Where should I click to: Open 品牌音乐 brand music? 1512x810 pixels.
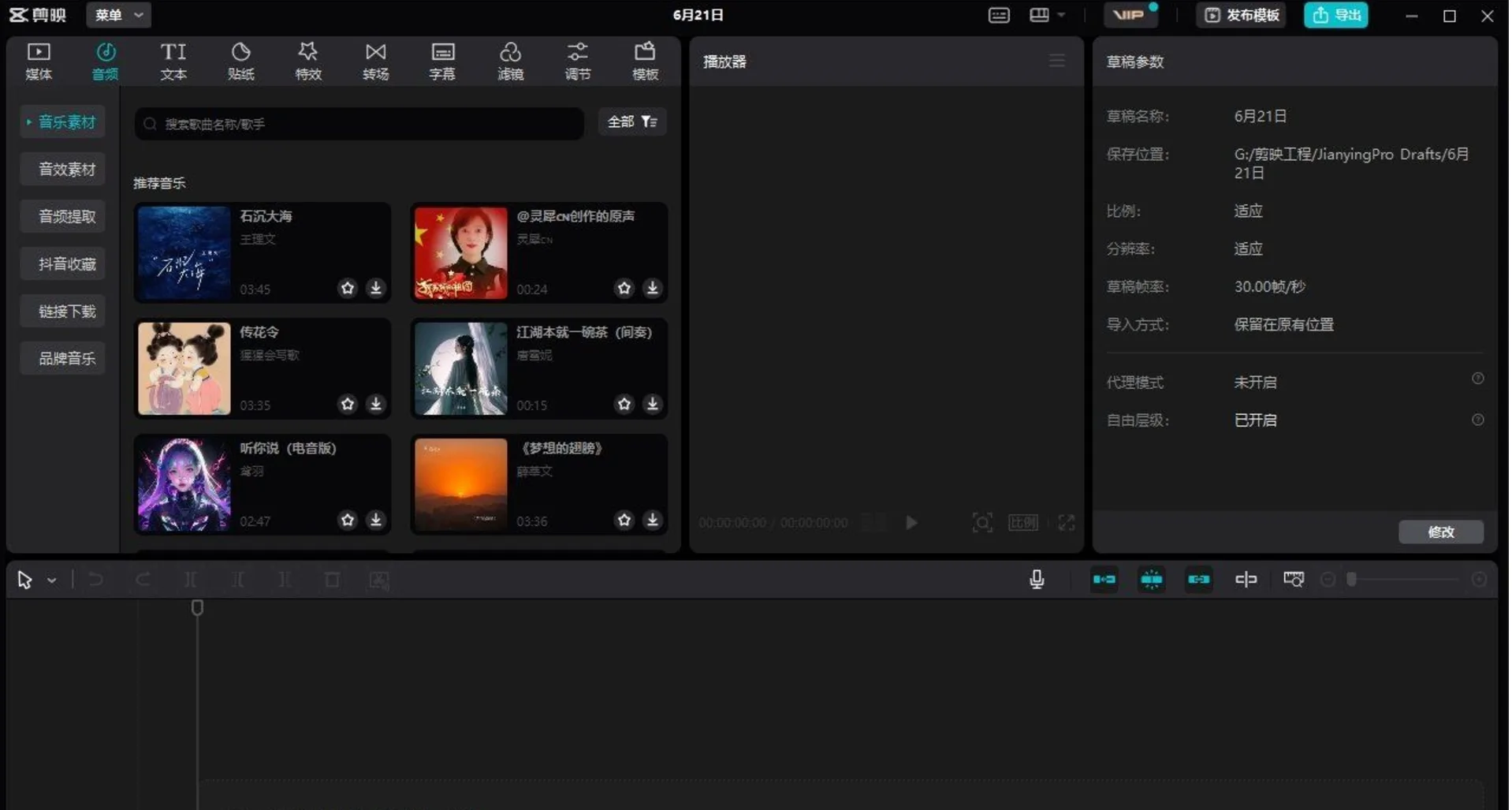tap(63, 359)
